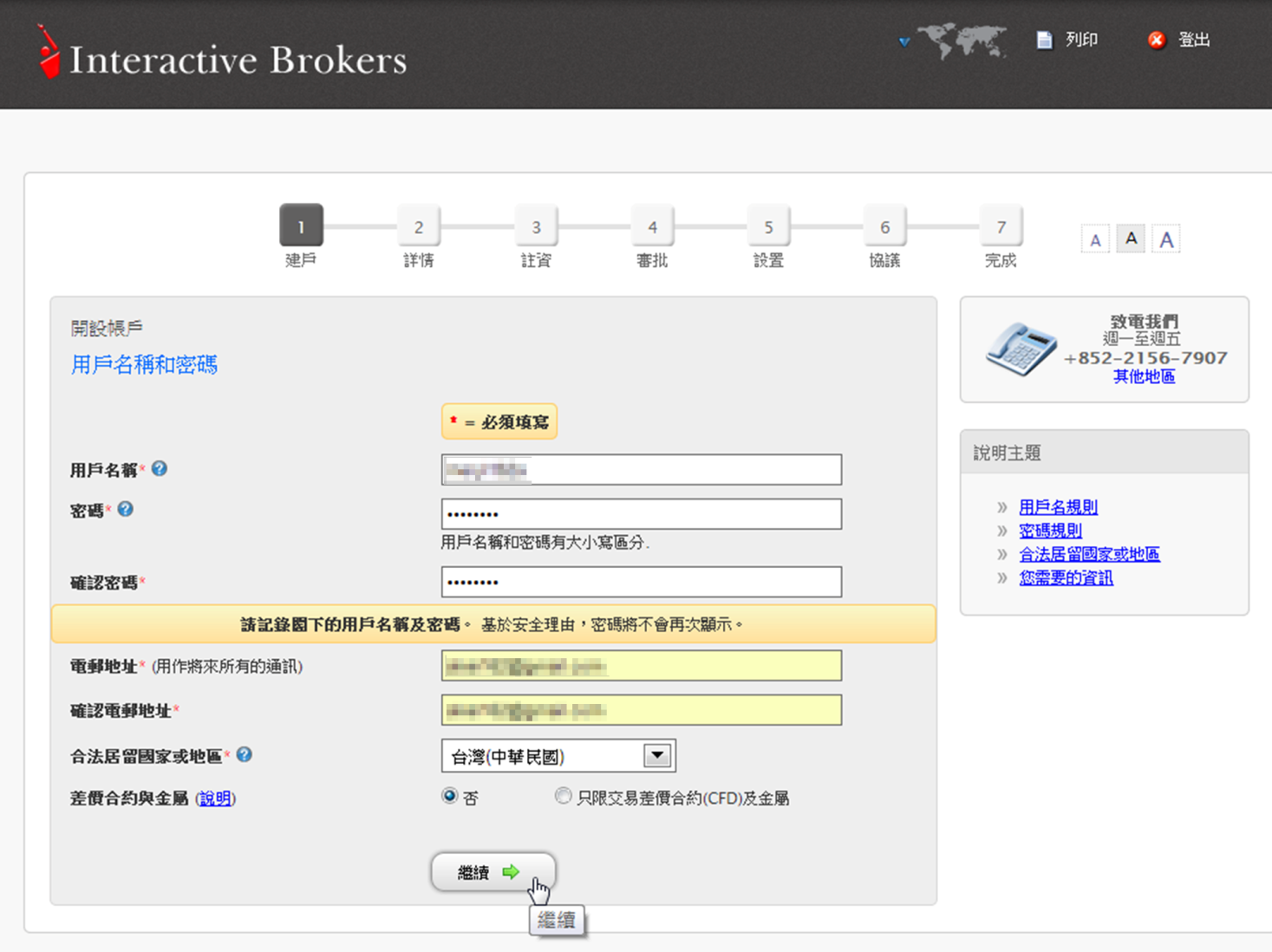Open help icon beside 用戶名稱
The image size is (1272, 952).
[x=160, y=468]
